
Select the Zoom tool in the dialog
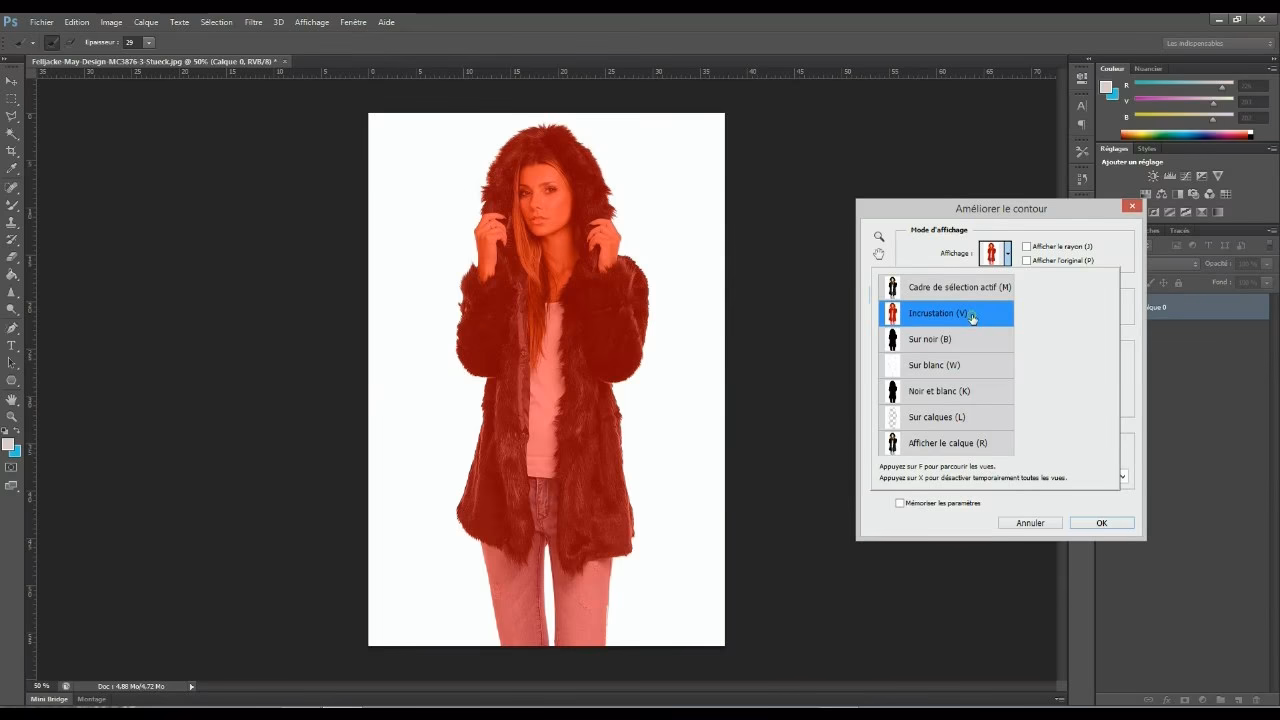pyautogui.click(x=879, y=237)
